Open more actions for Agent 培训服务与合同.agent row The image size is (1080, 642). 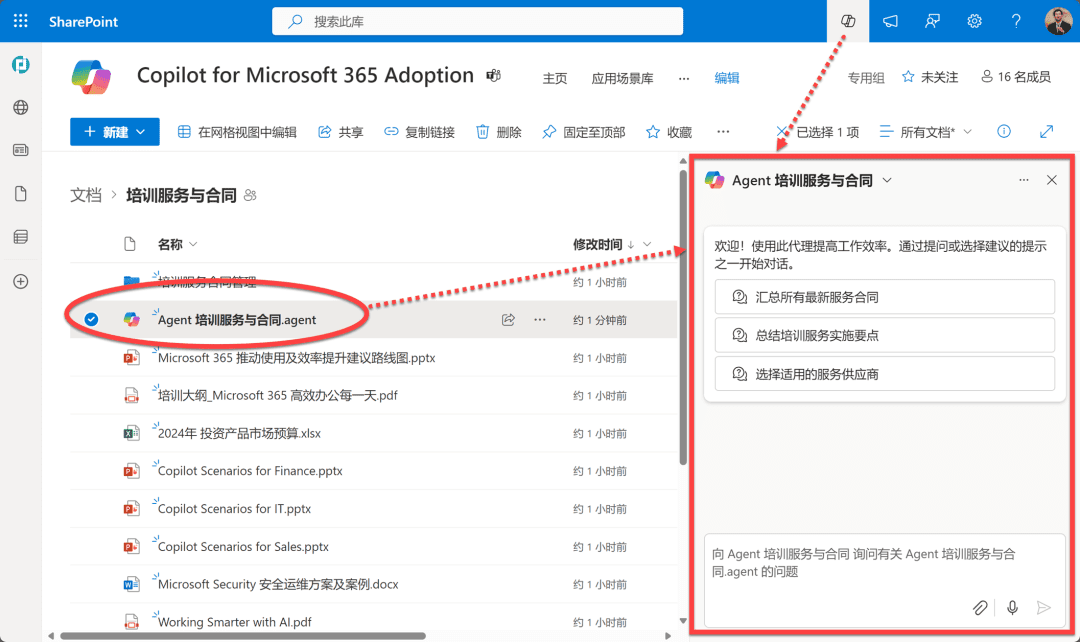[x=540, y=320]
